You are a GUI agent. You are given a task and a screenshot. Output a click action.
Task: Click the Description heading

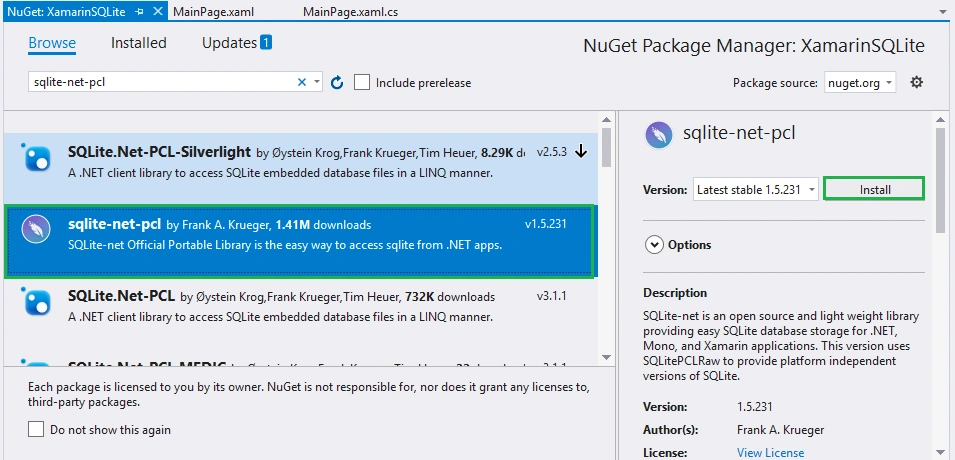point(675,293)
